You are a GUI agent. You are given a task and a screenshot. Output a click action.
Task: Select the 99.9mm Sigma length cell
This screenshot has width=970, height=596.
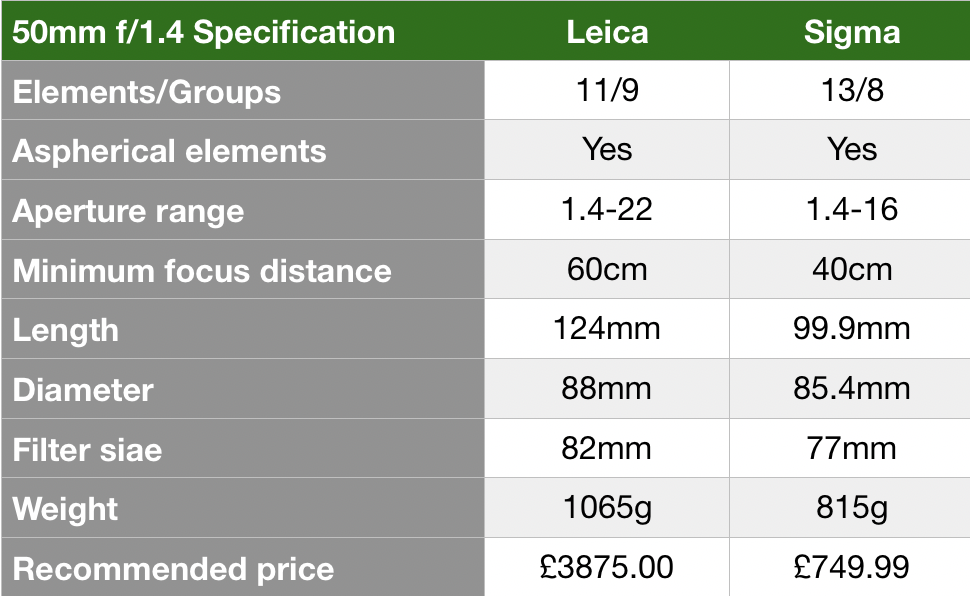[850, 329]
